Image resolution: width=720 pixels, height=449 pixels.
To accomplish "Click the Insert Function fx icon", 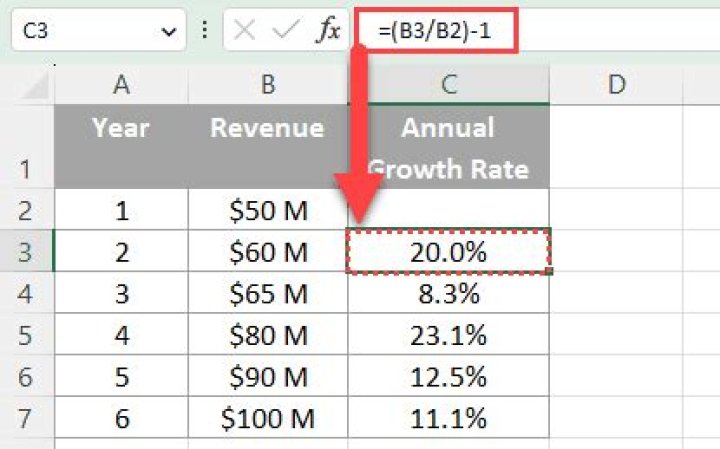I will pos(328,31).
